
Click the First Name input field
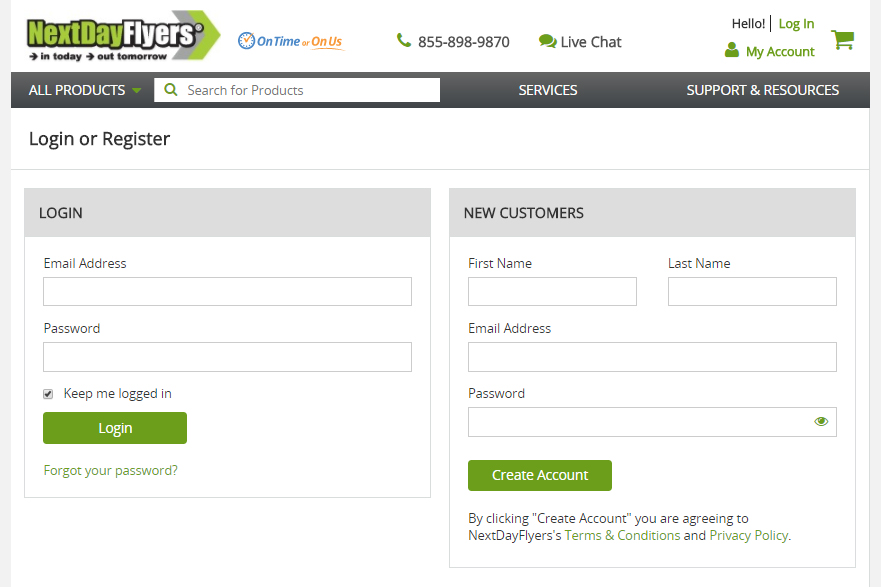pos(552,292)
